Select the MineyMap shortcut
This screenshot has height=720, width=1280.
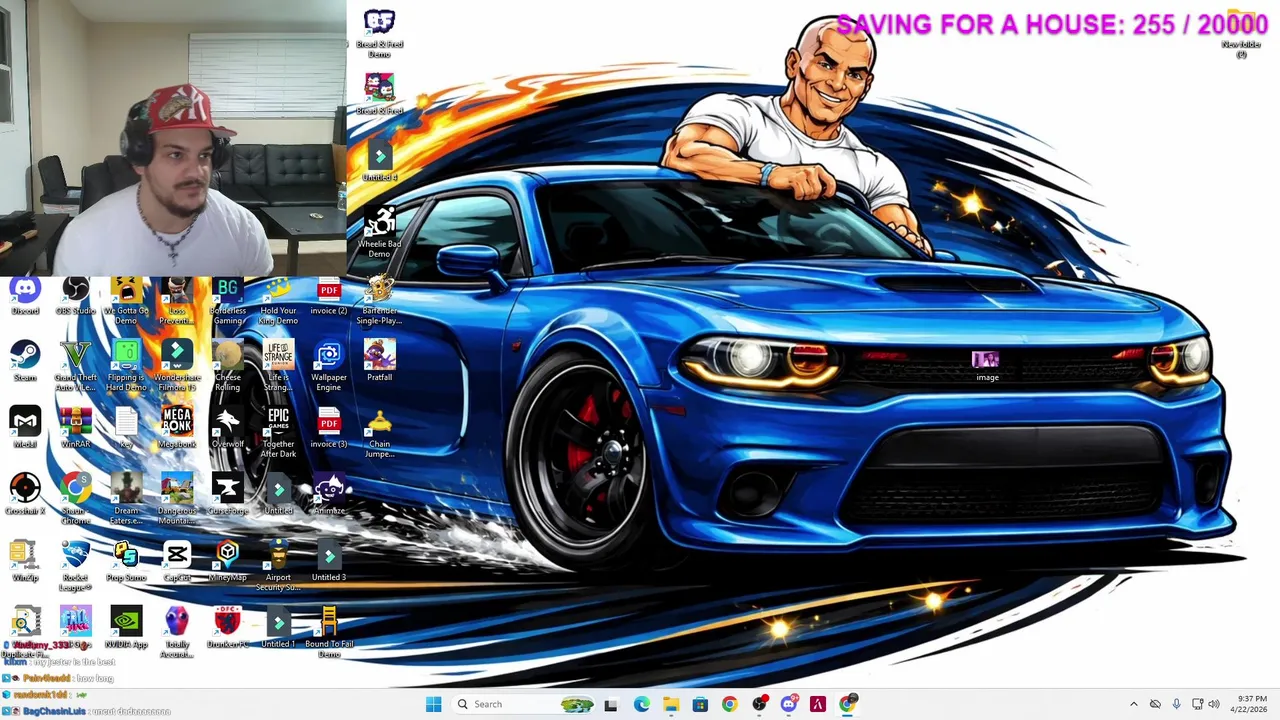[228, 562]
